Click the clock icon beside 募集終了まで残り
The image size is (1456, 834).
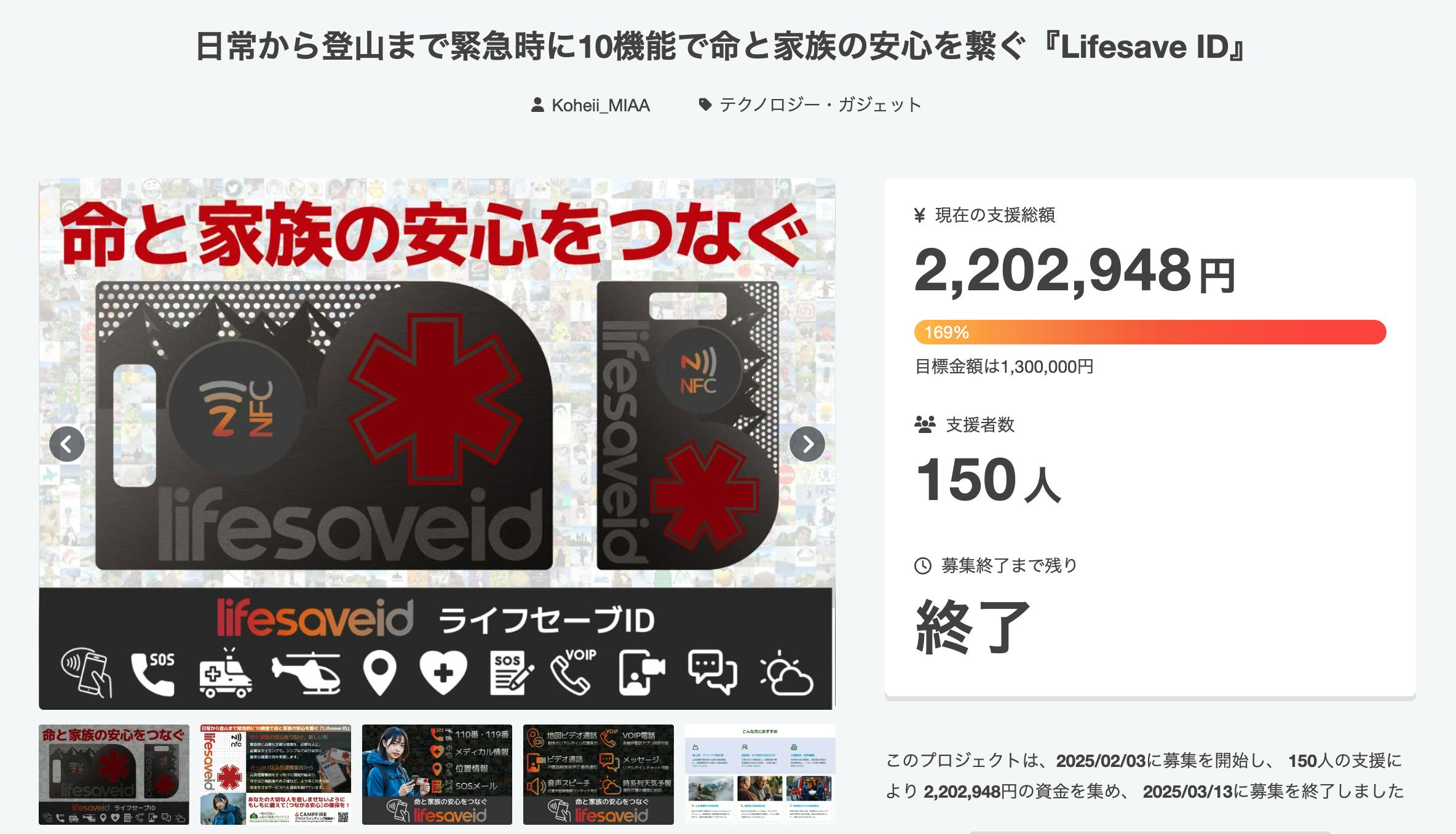[923, 566]
